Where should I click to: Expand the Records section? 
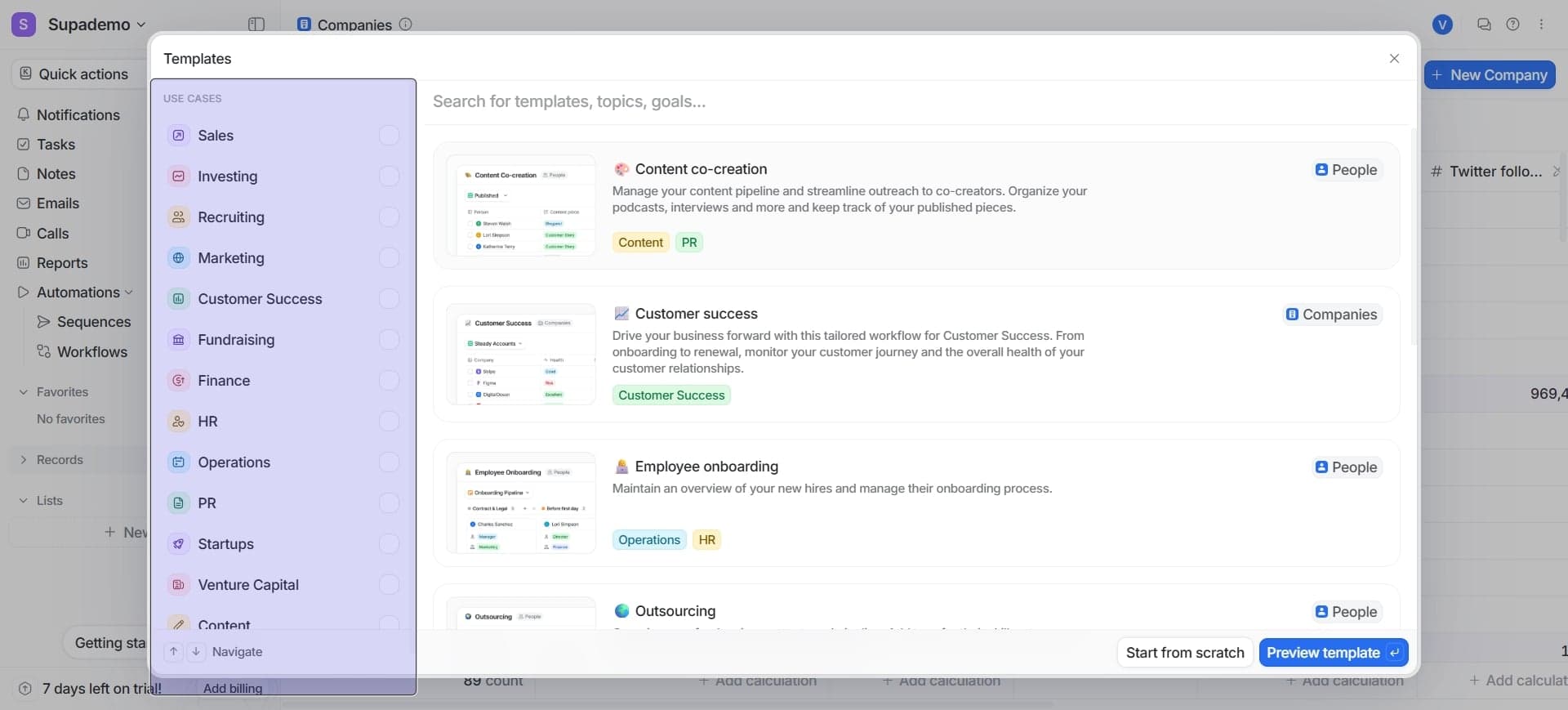click(24, 460)
